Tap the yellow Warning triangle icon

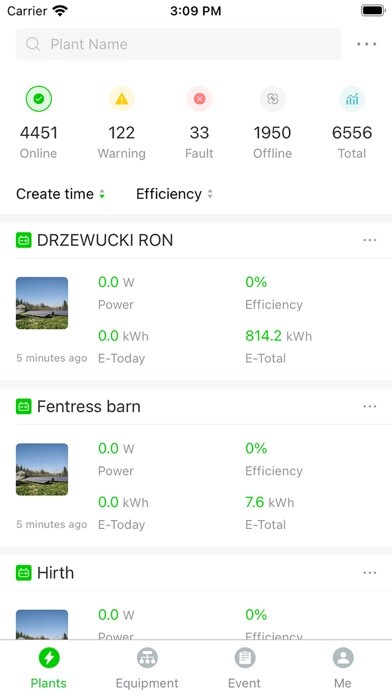(x=121, y=99)
